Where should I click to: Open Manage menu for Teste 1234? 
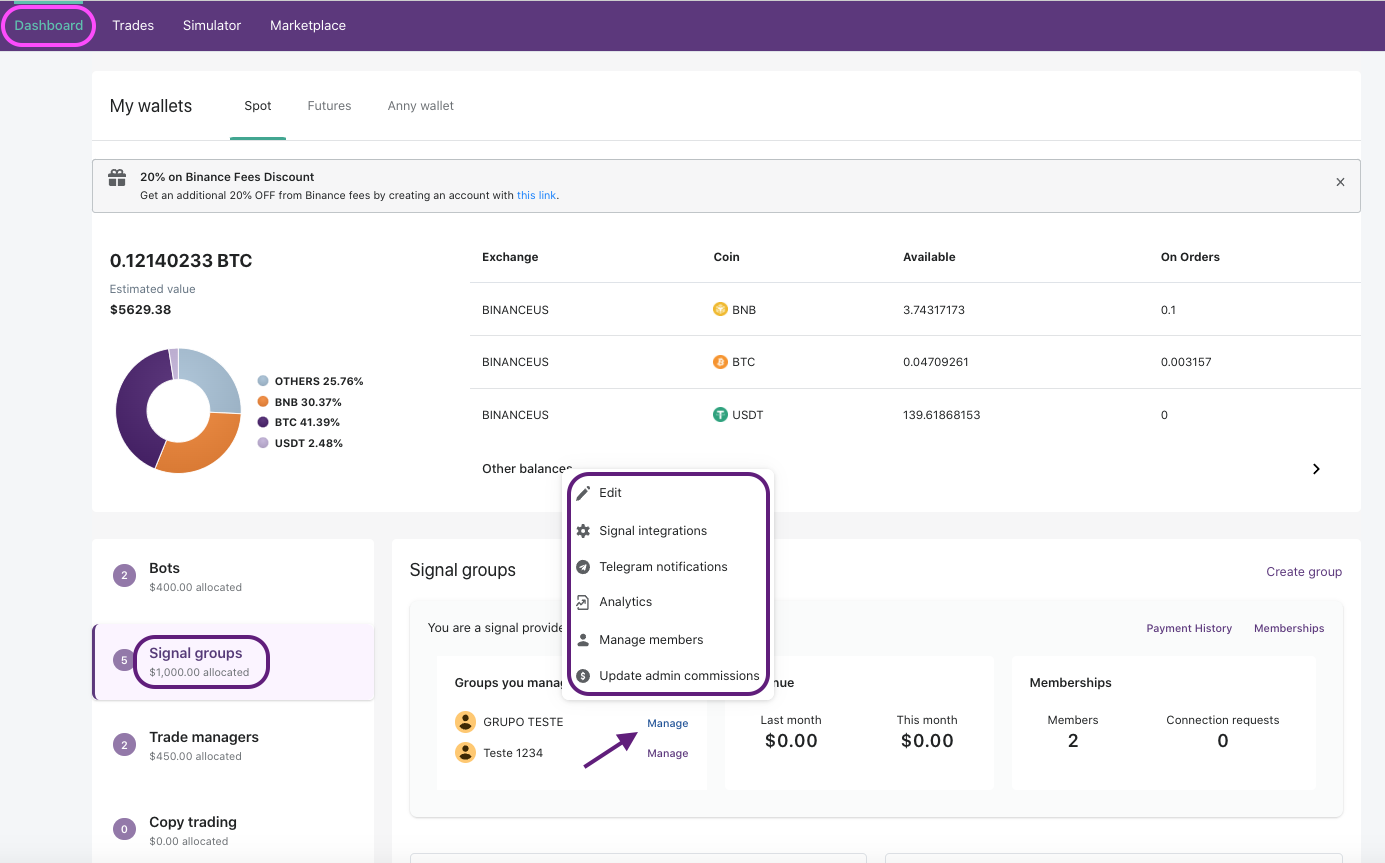tap(667, 754)
